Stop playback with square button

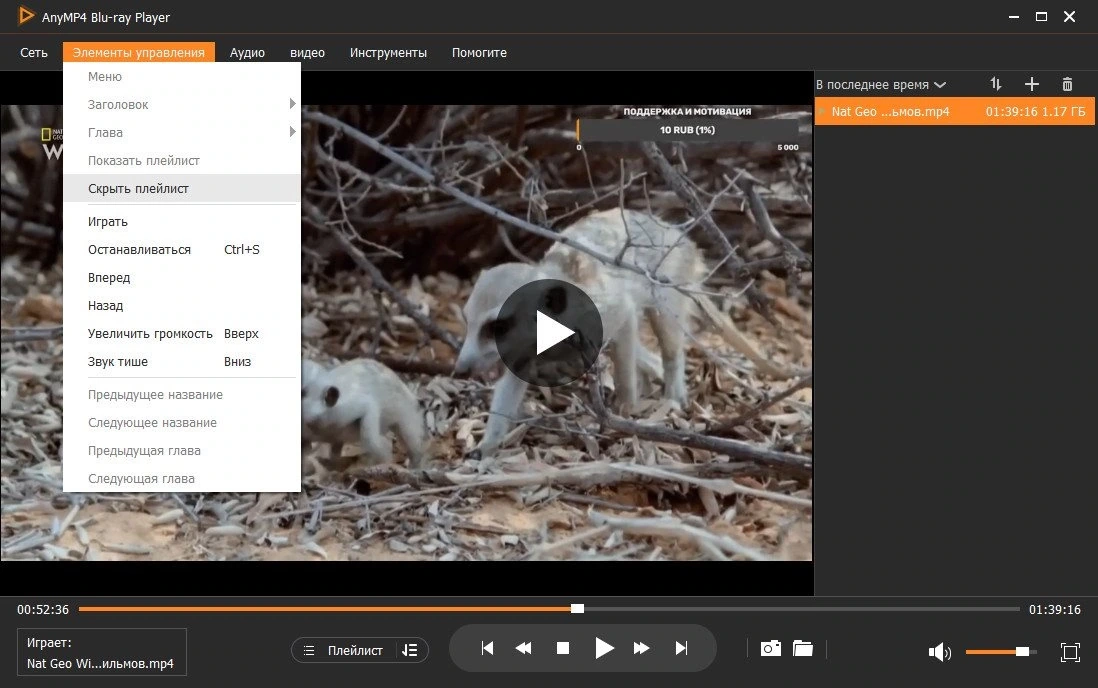pyautogui.click(x=562, y=648)
